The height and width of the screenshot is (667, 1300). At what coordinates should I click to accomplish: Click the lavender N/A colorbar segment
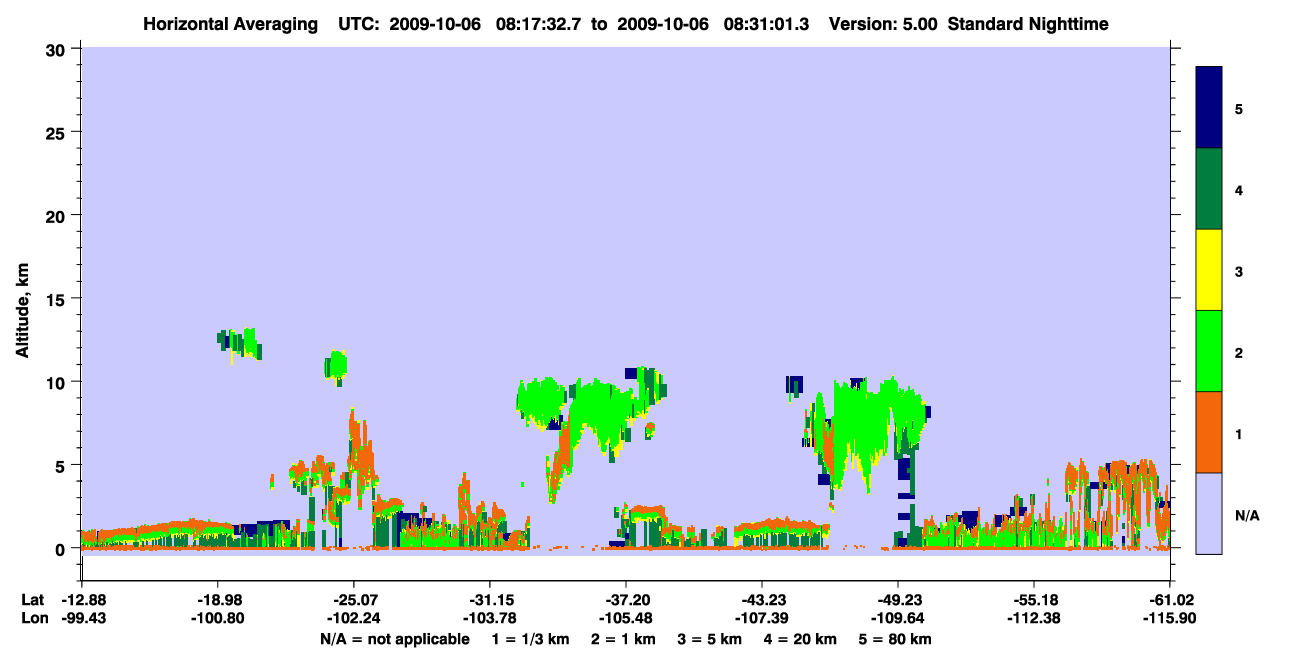click(1209, 513)
